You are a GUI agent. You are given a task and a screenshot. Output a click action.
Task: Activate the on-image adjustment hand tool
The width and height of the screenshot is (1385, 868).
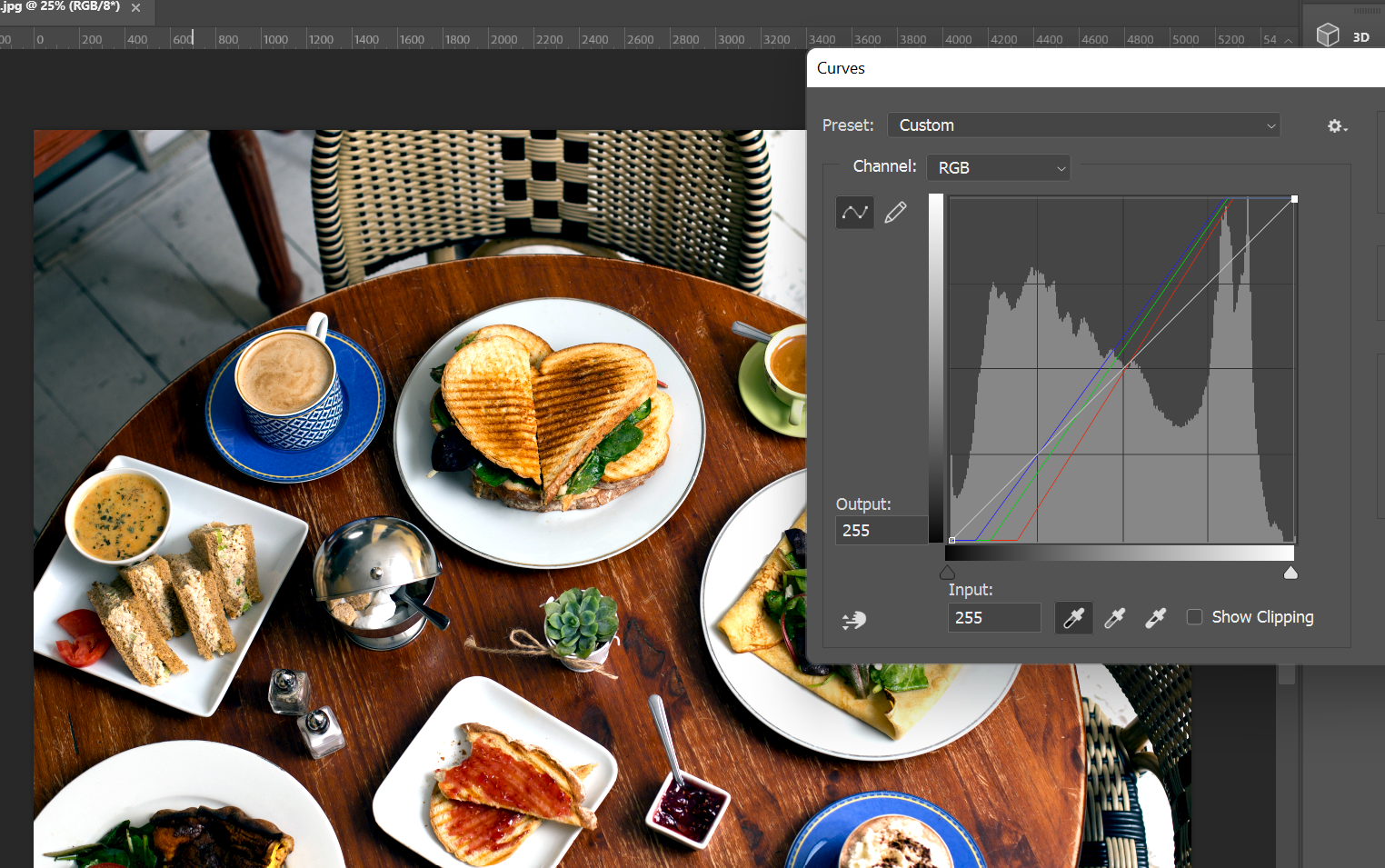pyautogui.click(x=854, y=620)
